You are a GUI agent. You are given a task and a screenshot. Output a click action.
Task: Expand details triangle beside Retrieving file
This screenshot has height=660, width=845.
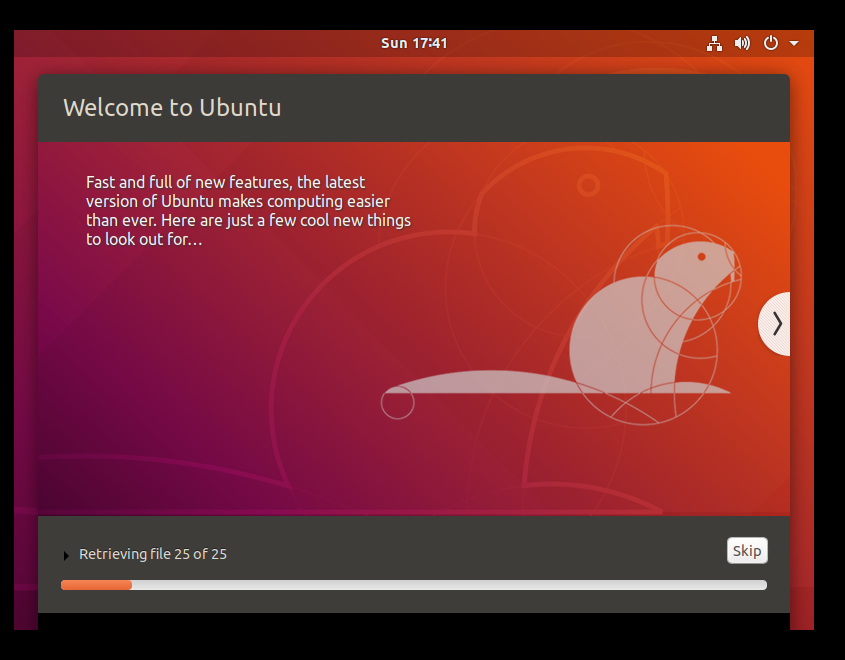(66, 555)
